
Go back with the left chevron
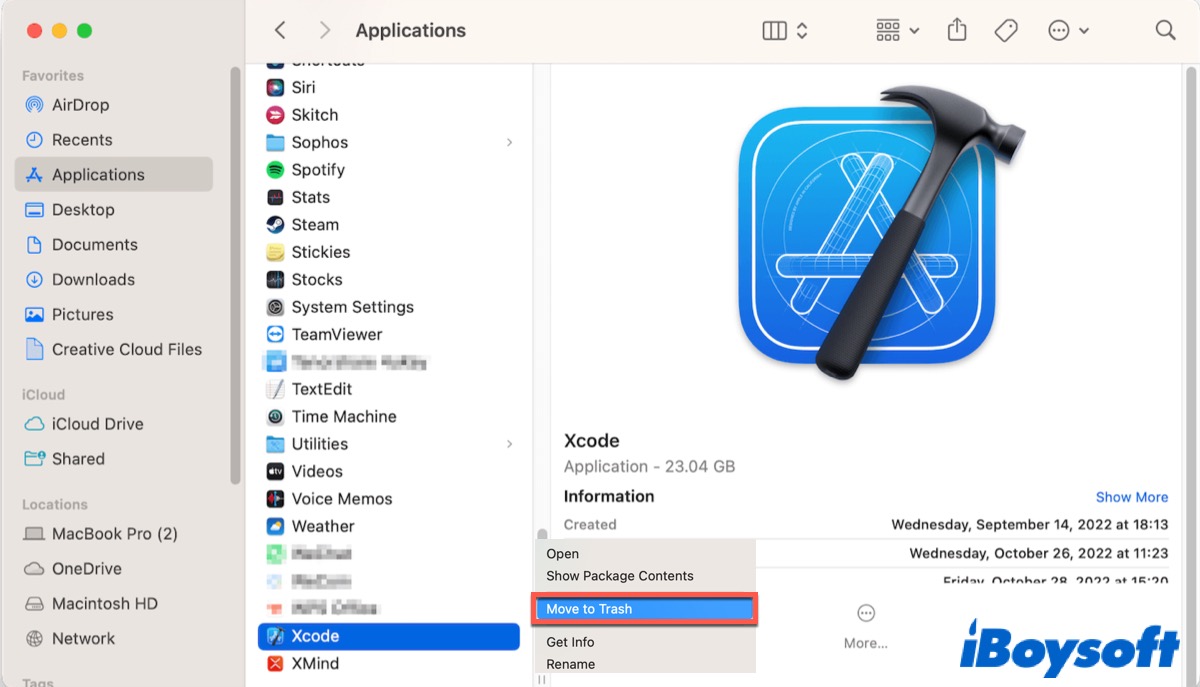click(x=281, y=31)
